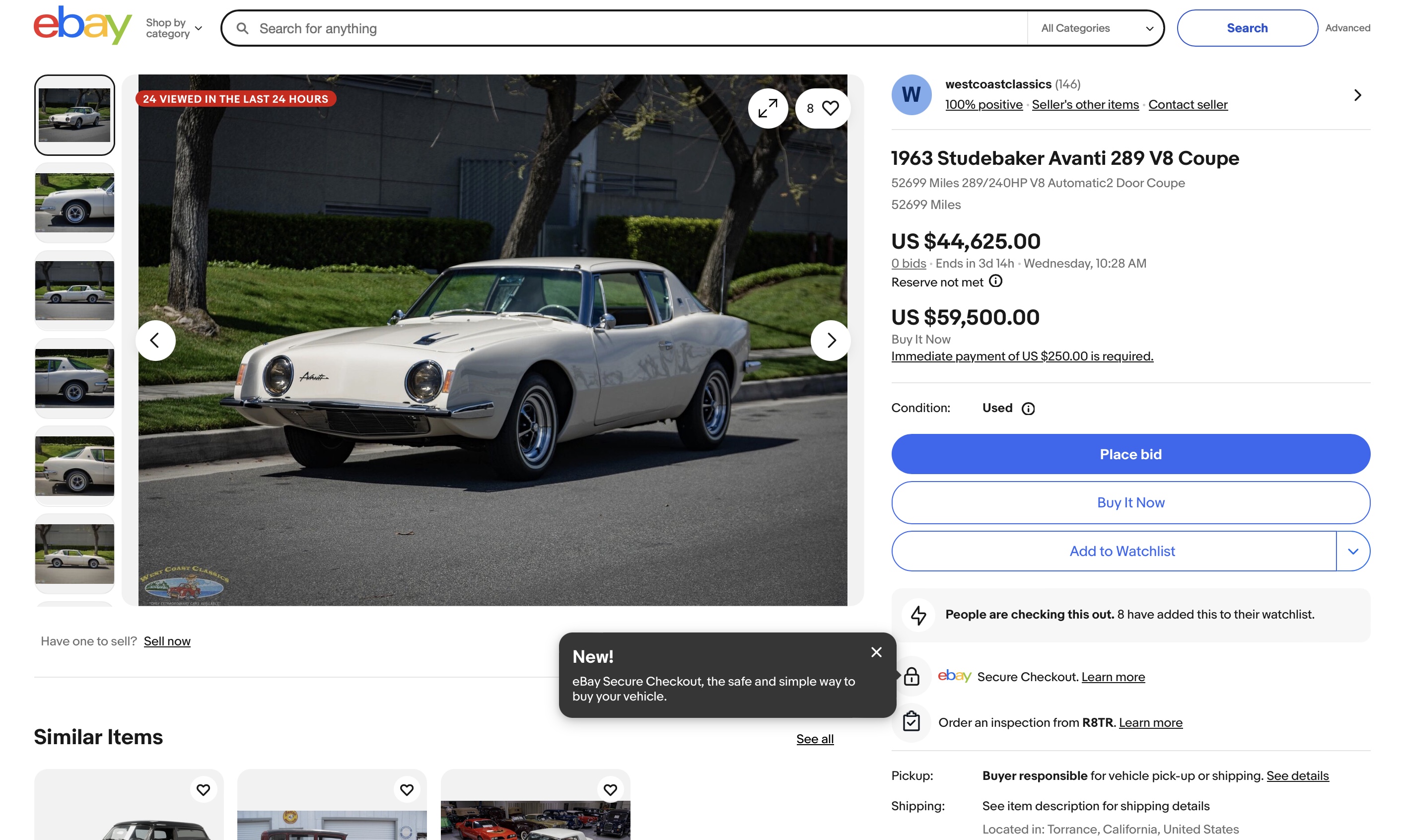Place a bid on the Avanti

(x=1130, y=454)
